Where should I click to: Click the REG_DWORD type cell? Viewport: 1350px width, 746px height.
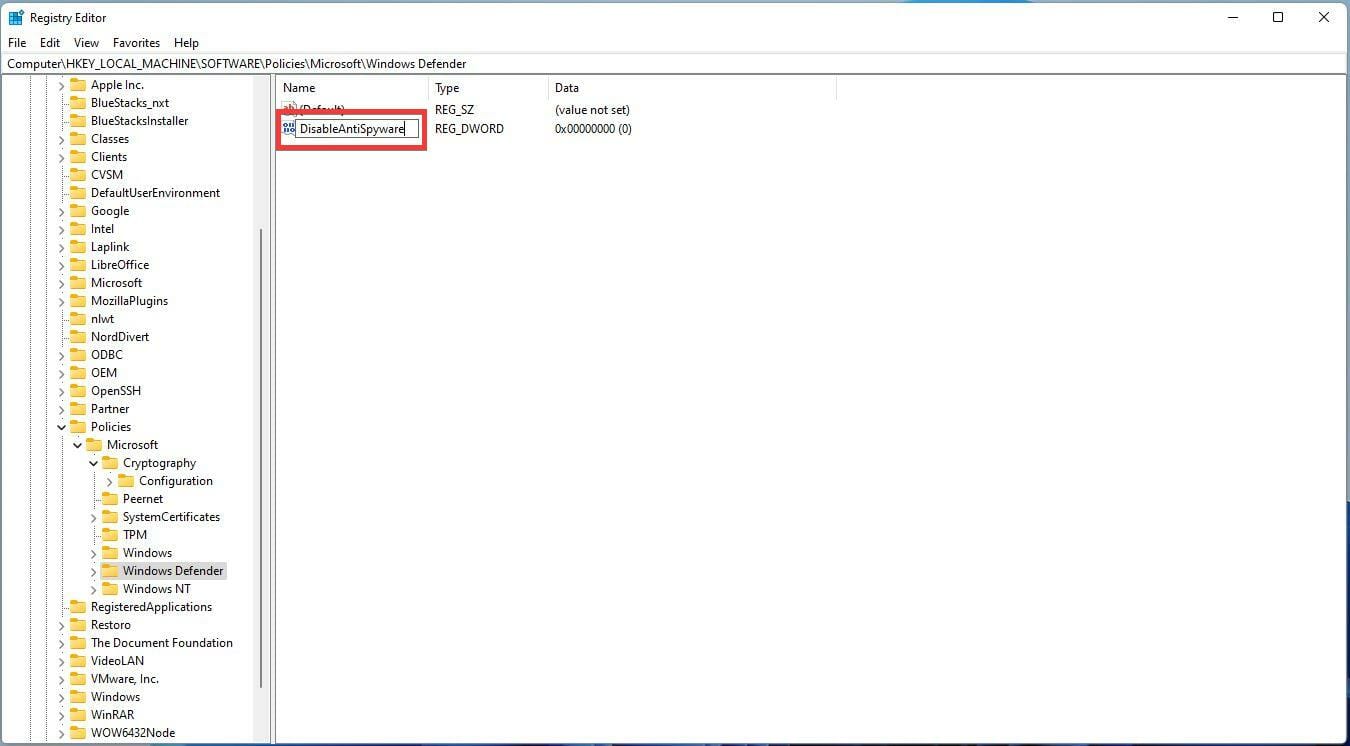point(469,129)
